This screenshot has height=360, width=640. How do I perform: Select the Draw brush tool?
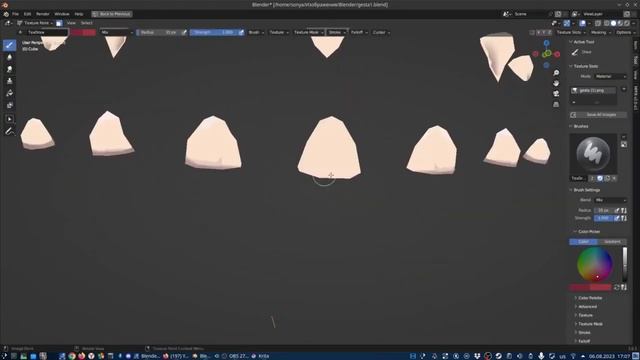click(x=9, y=45)
